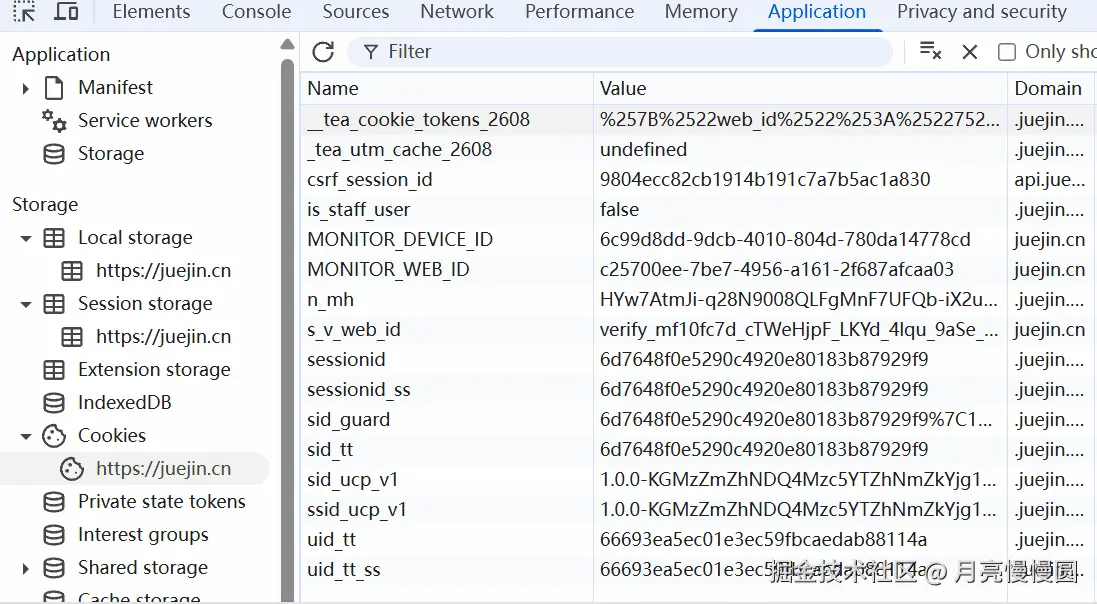1097x604 pixels.
Task: Click the Service workers gears icon
Action: point(54,121)
